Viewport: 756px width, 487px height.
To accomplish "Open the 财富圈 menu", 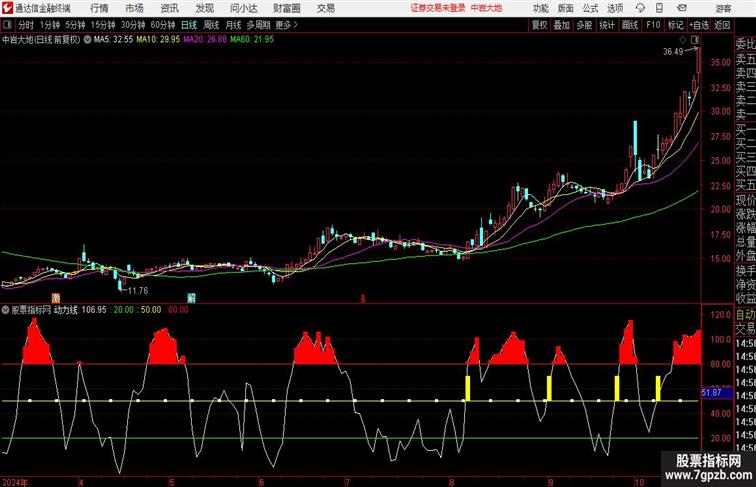I will point(287,8).
